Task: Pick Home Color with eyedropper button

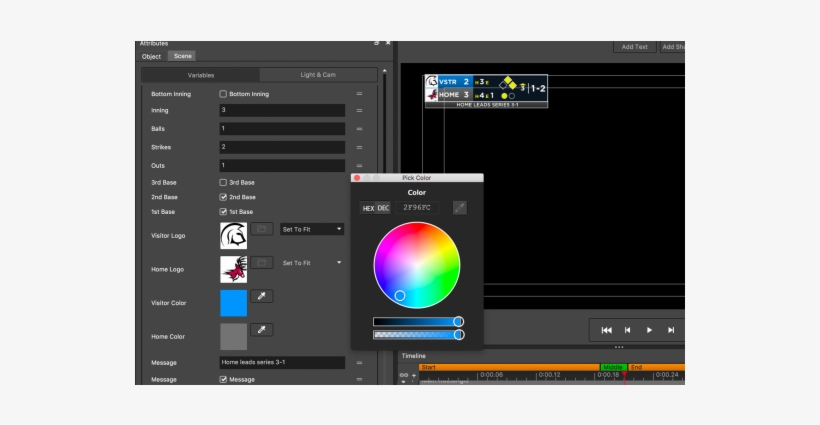Action: coord(261,329)
